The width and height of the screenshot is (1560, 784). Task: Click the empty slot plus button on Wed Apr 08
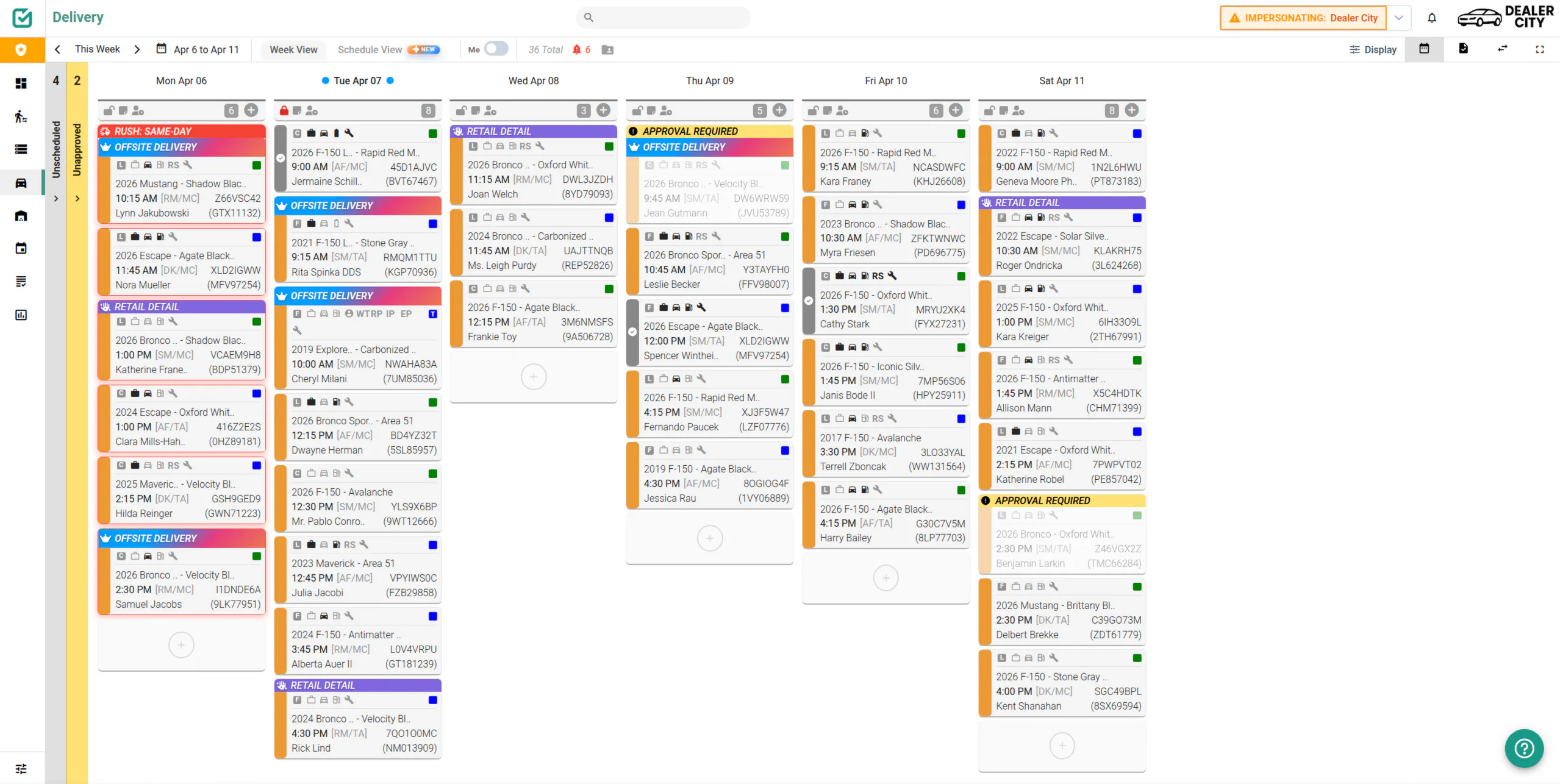click(534, 377)
